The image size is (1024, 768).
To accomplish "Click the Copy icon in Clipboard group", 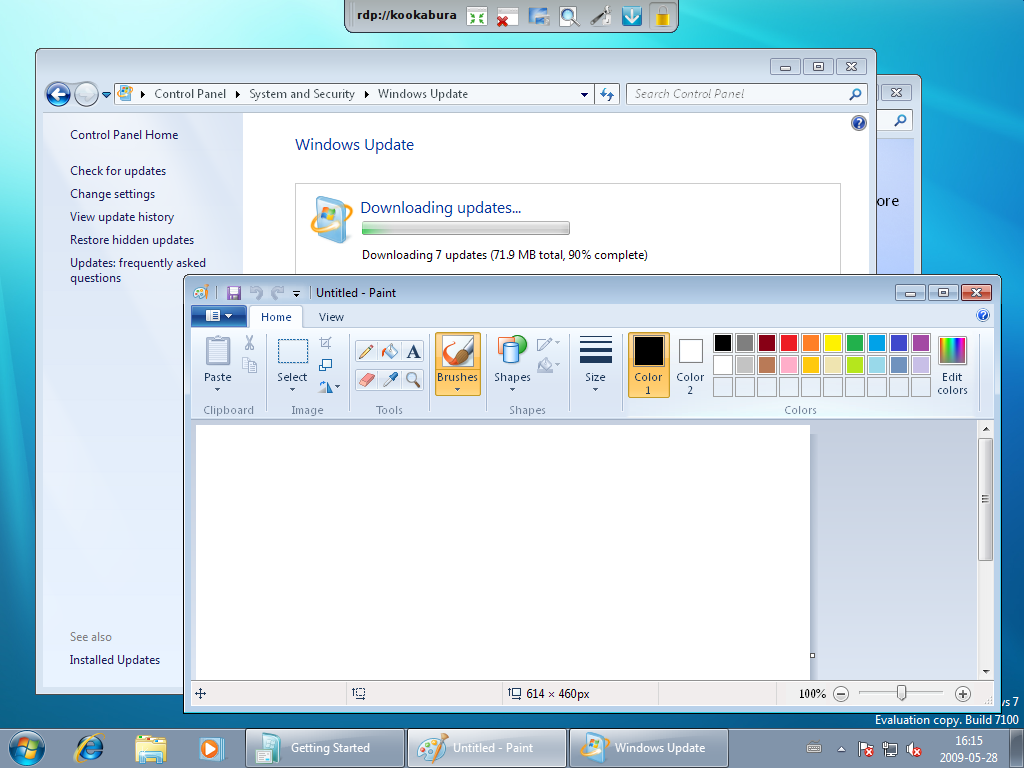I will click(x=249, y=365).
